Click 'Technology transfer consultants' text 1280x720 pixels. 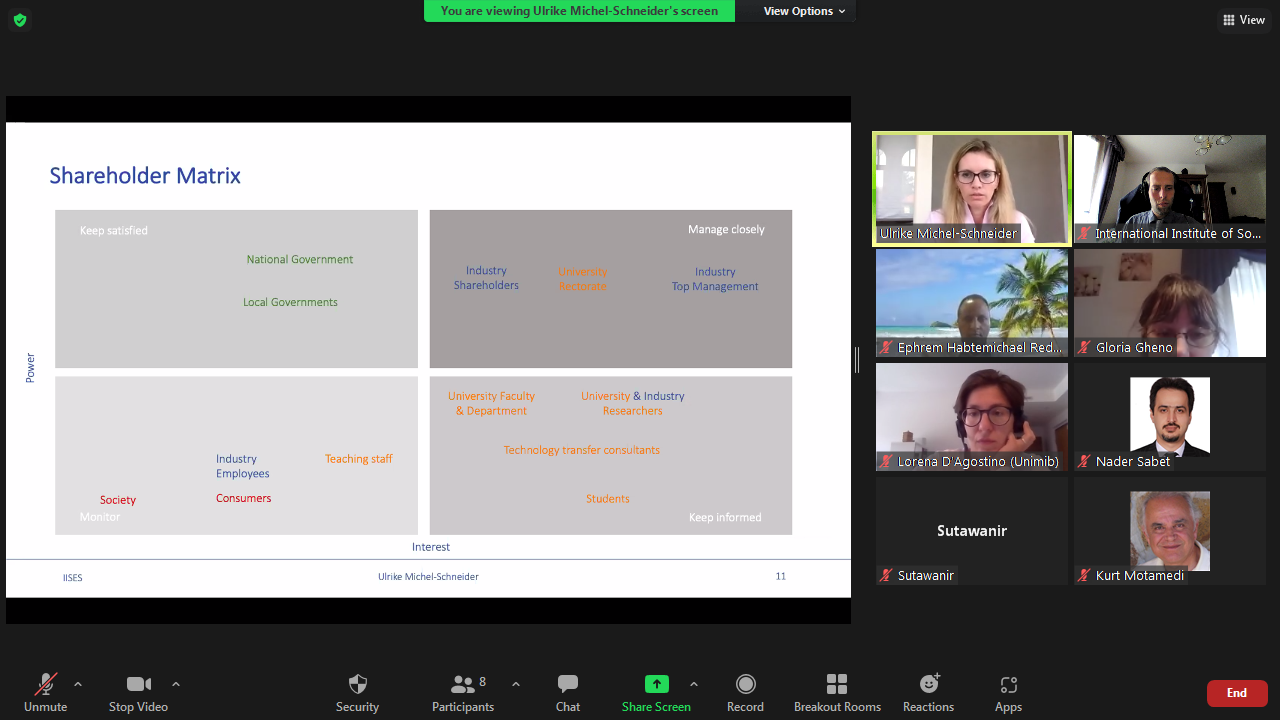tap(582, 450)
